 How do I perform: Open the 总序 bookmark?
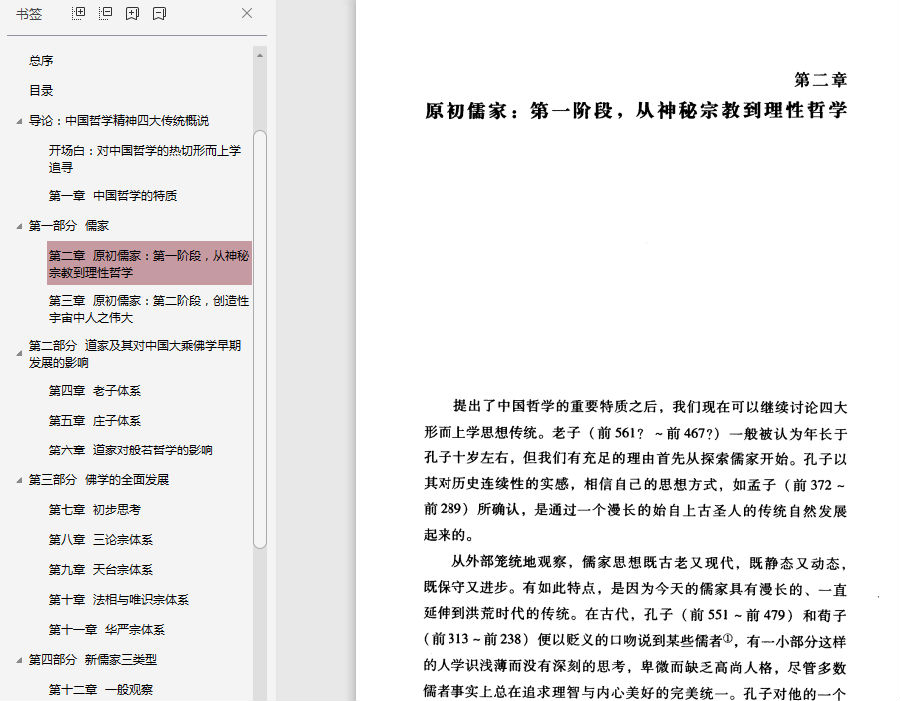coord(41,60)
